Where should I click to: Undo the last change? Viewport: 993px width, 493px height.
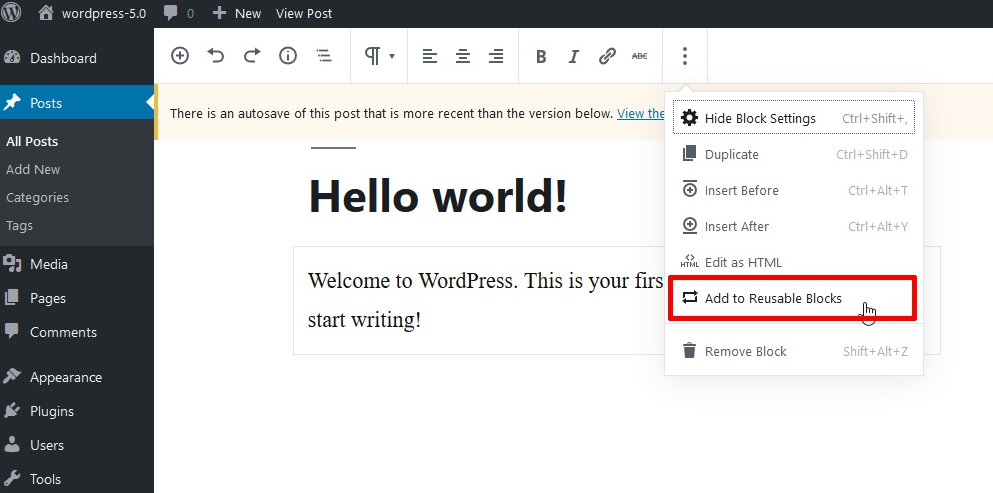(216, 56)
